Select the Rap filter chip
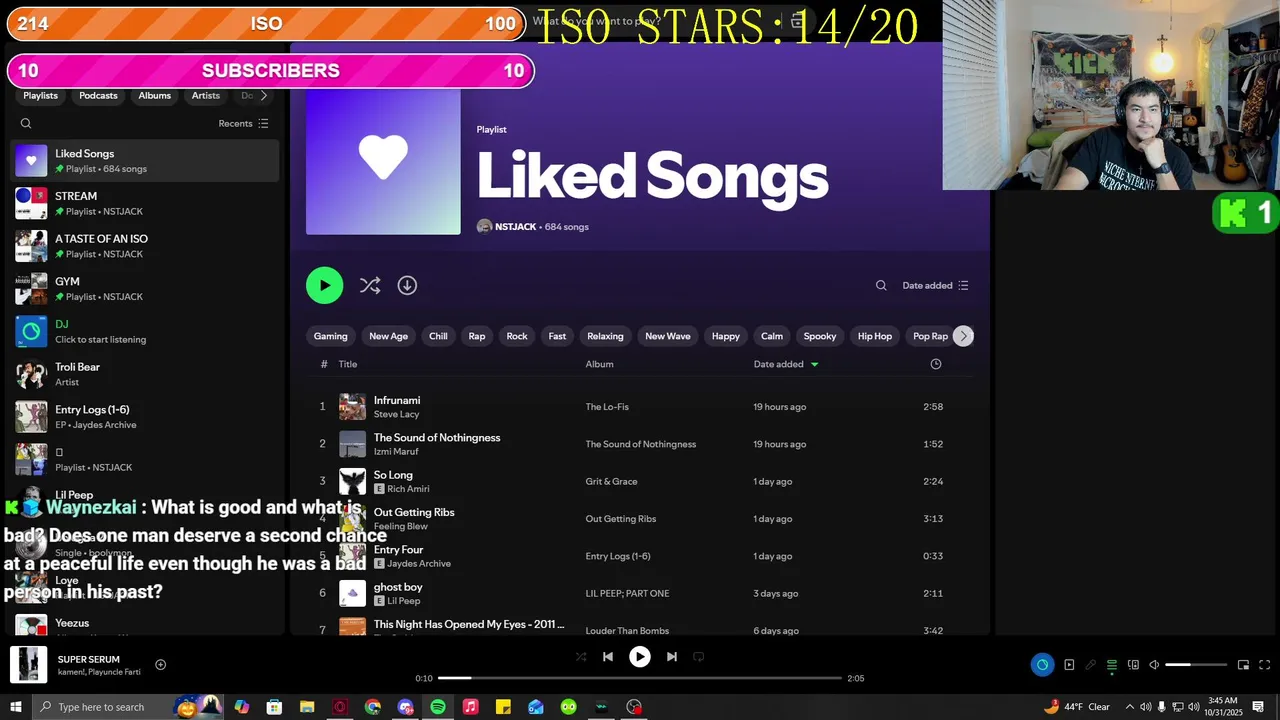This screenshot has width=1280, height=720. [477, 336]
